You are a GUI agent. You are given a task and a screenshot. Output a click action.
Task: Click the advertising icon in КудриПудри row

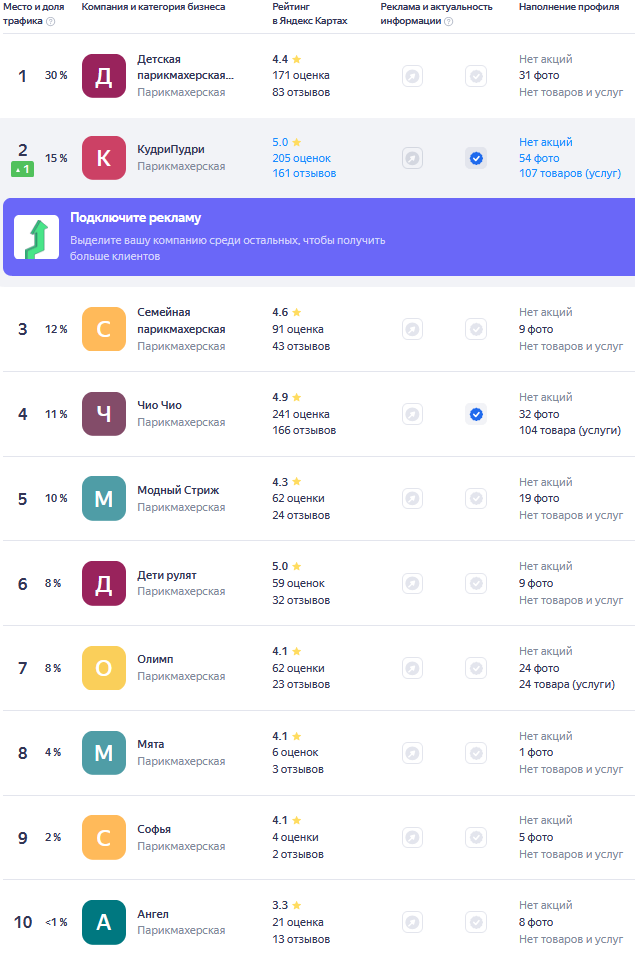413,159
